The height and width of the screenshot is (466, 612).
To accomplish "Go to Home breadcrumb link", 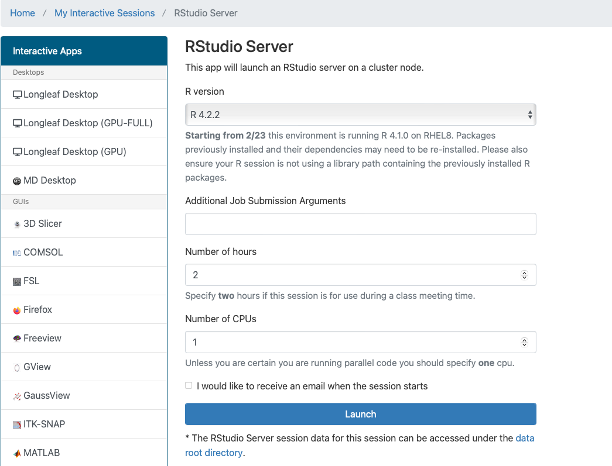I will coord(23,13).
